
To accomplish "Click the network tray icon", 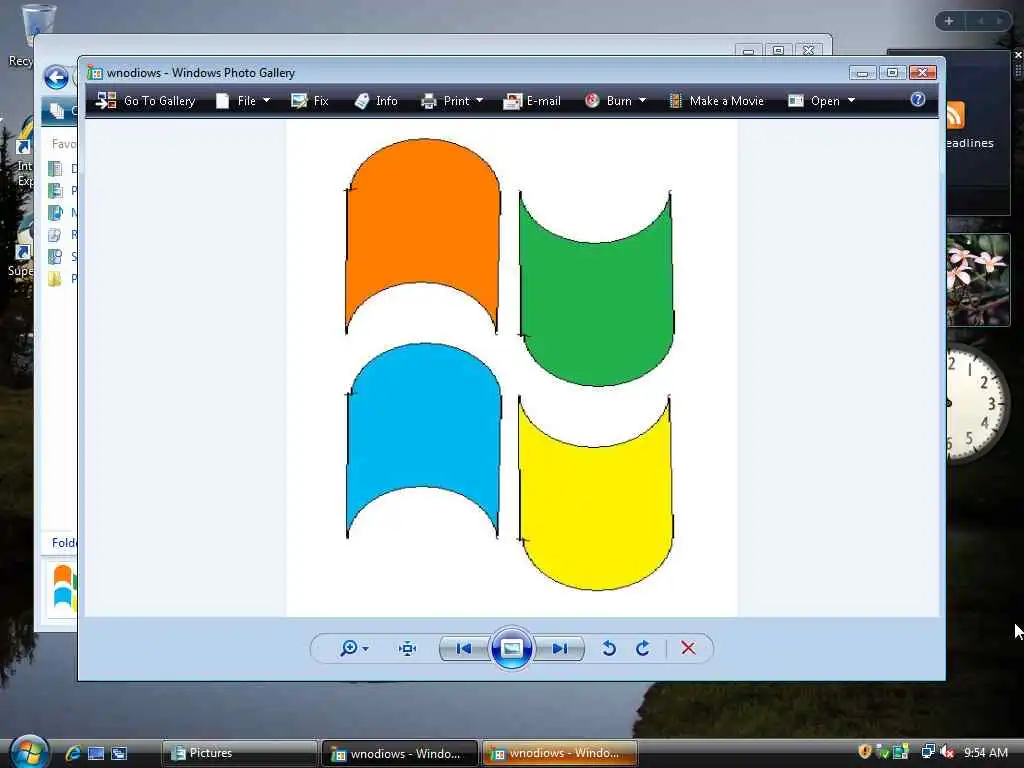I will (x=927, y=752).
